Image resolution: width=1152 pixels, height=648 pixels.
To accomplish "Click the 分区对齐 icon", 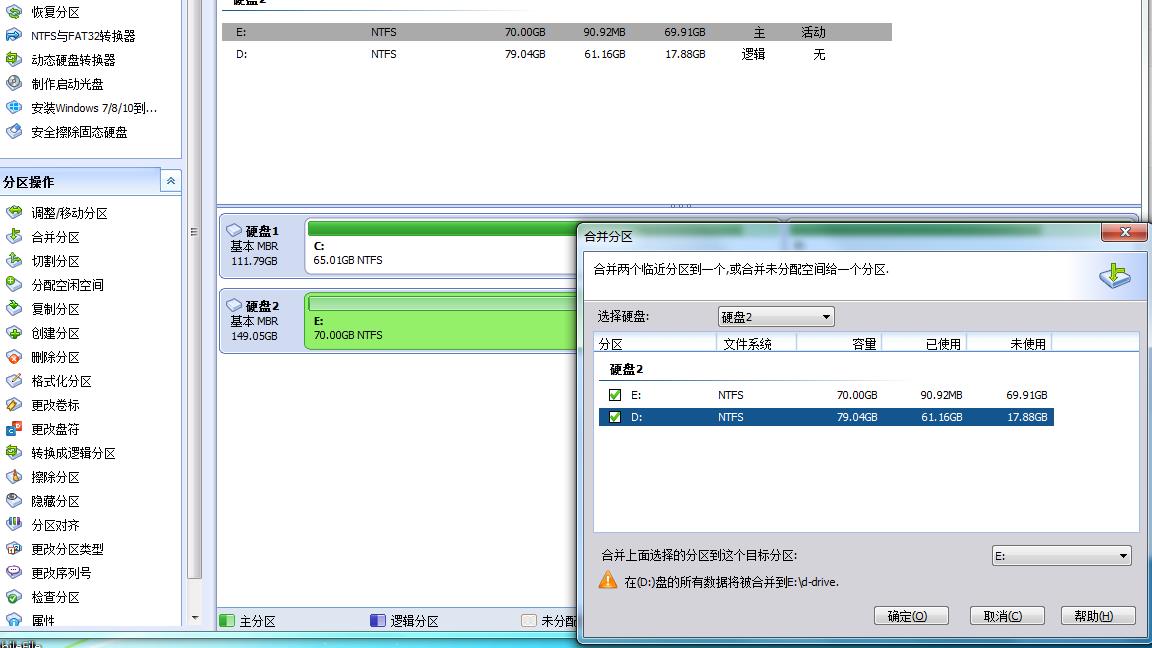I will click(x=14, y=525).
